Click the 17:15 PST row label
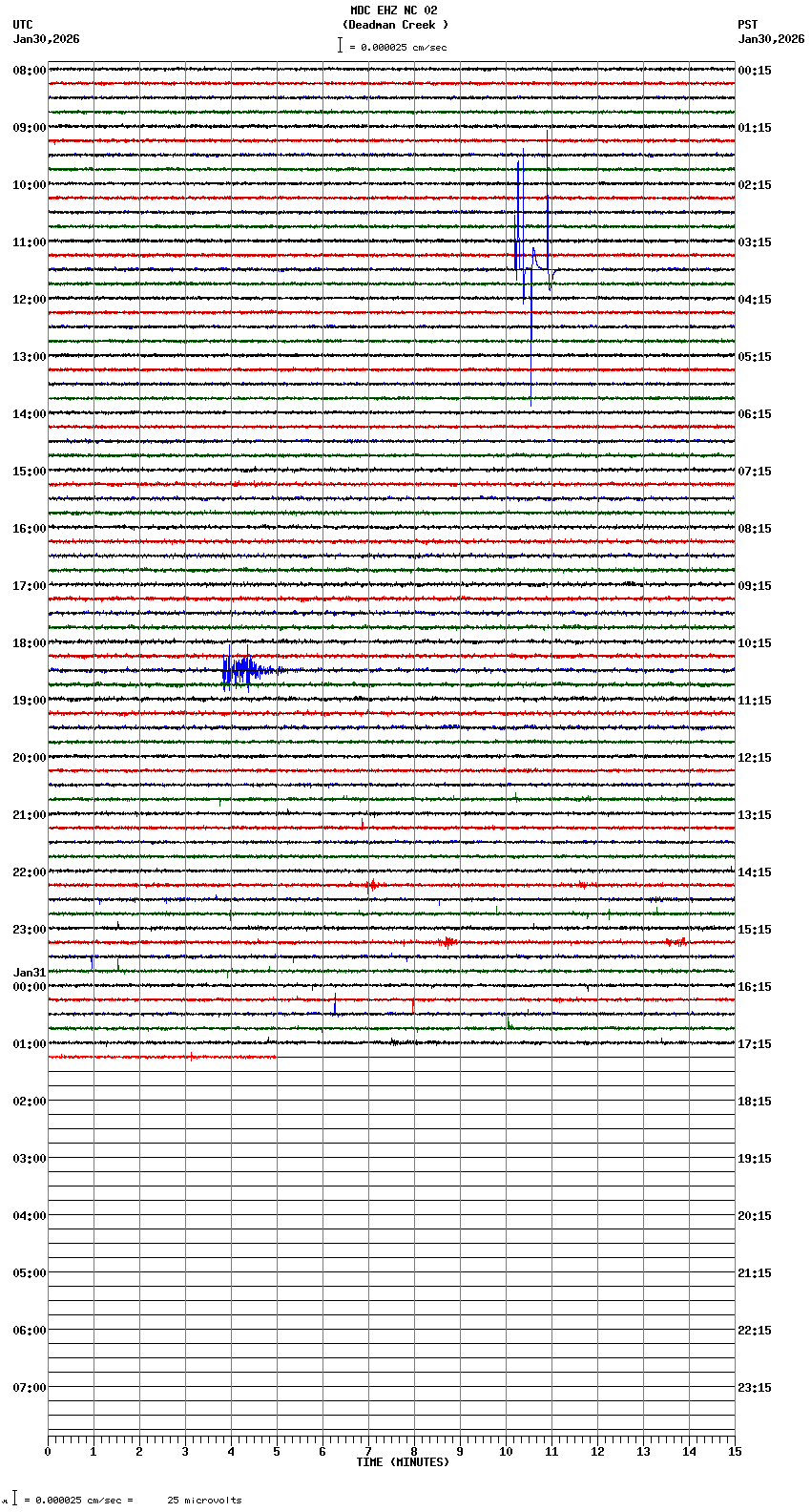 coord(755,1044)
